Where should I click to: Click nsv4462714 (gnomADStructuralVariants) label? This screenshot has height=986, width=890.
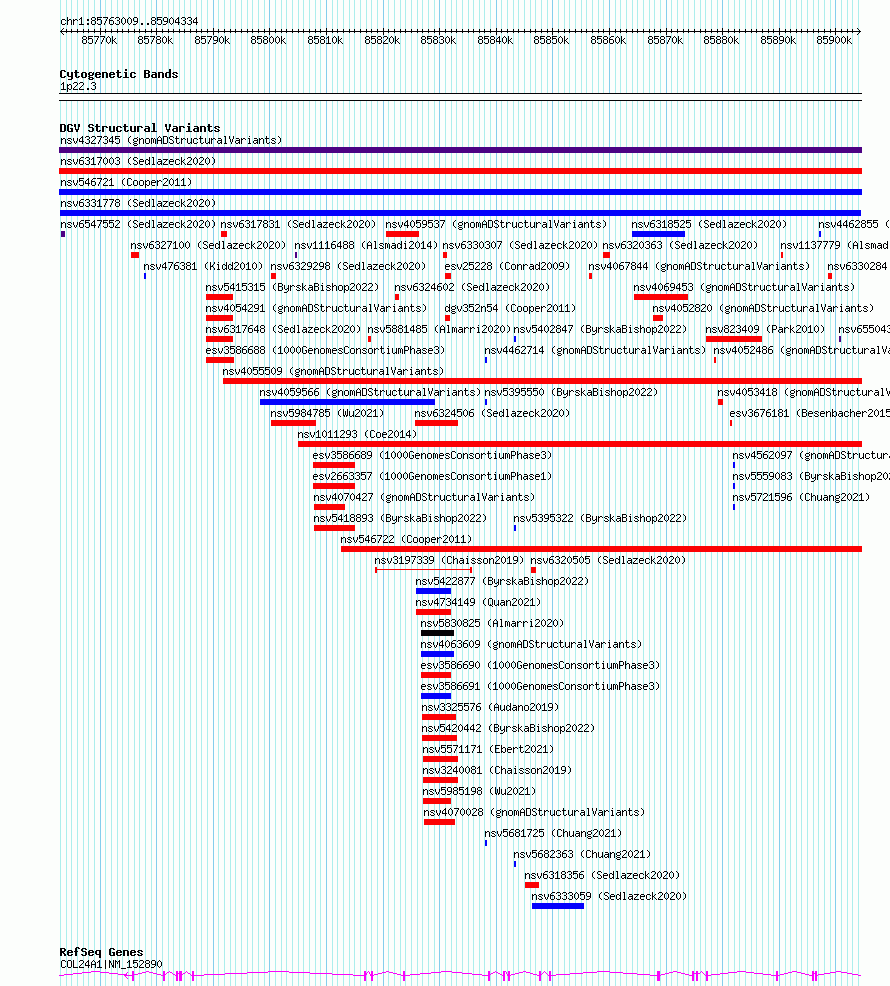point(595,350)
